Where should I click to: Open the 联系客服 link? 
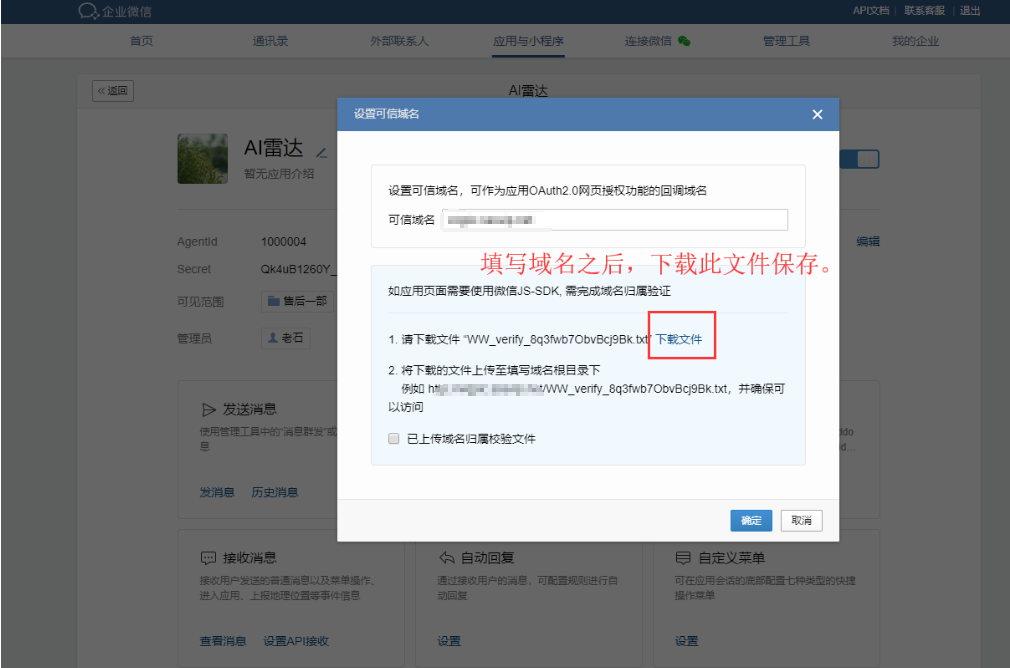924,10
